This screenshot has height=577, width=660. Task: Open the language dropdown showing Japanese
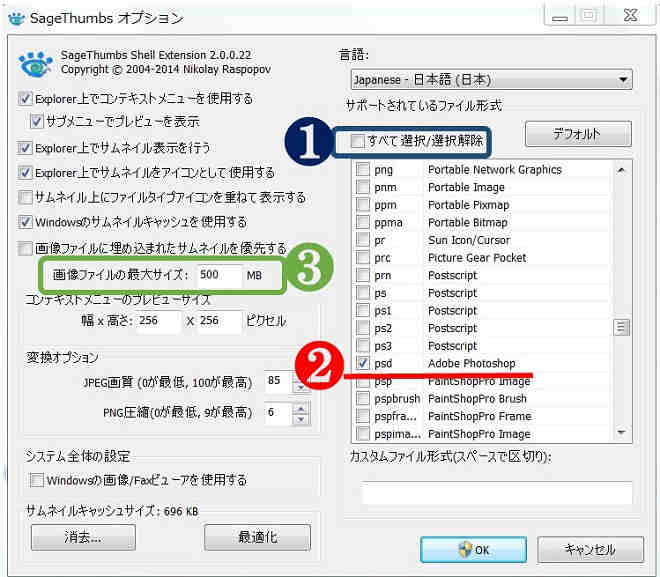[x=491, y=79]
